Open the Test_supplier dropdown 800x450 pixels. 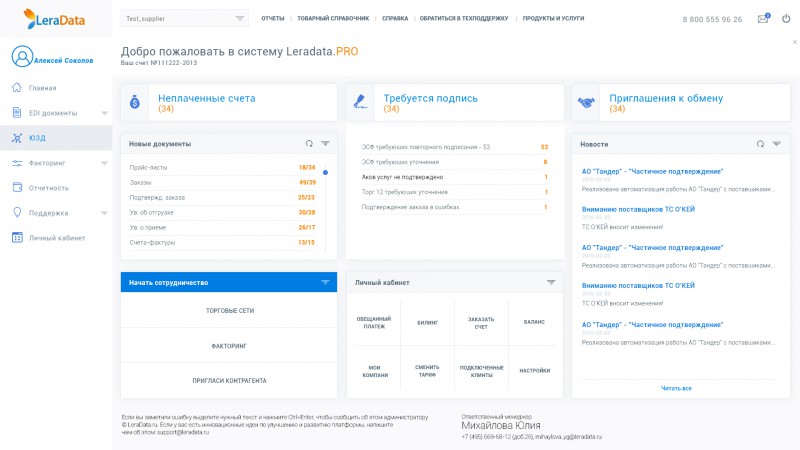185,18
